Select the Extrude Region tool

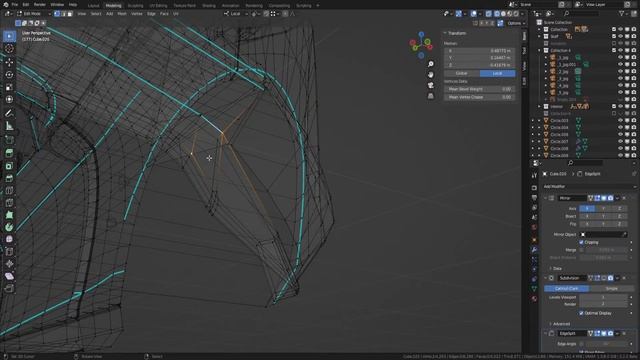[9, 153]
